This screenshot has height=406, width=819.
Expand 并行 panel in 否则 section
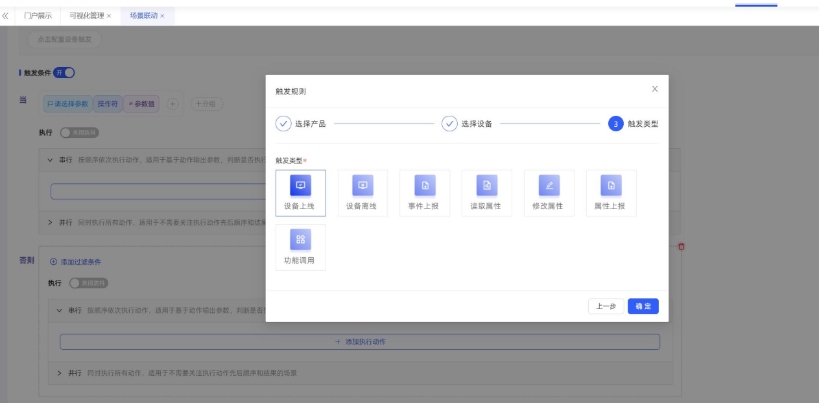coord(59,373)
